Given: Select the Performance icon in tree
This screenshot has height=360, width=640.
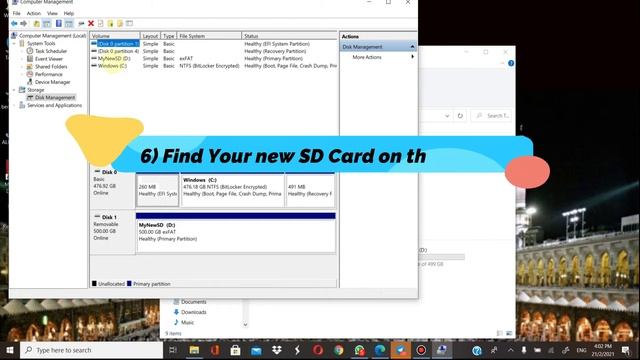Looking at the screenshot, I should (30, 74).
